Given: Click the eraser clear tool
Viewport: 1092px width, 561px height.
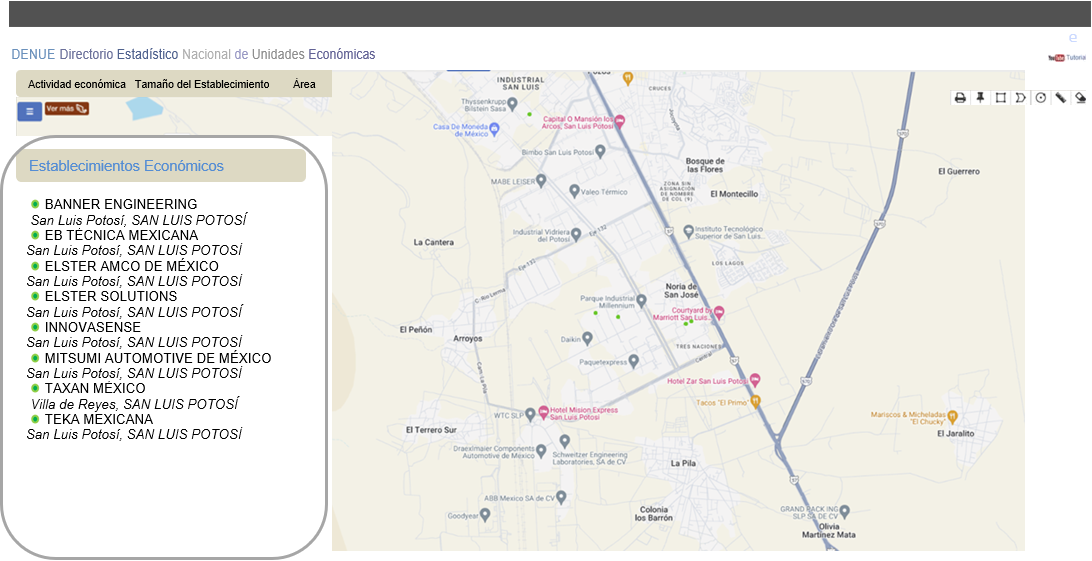Looking at the screenshot, I should coord(1080,97).
